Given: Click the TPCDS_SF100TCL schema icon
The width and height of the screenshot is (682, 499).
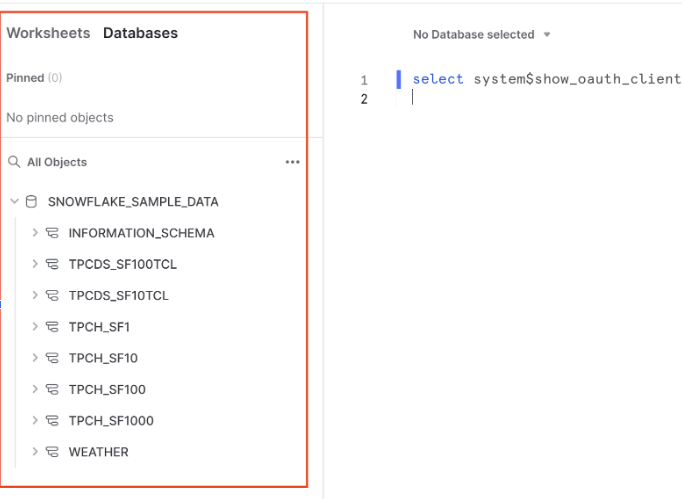Looking at the screenshot, I should pos(52,264).
